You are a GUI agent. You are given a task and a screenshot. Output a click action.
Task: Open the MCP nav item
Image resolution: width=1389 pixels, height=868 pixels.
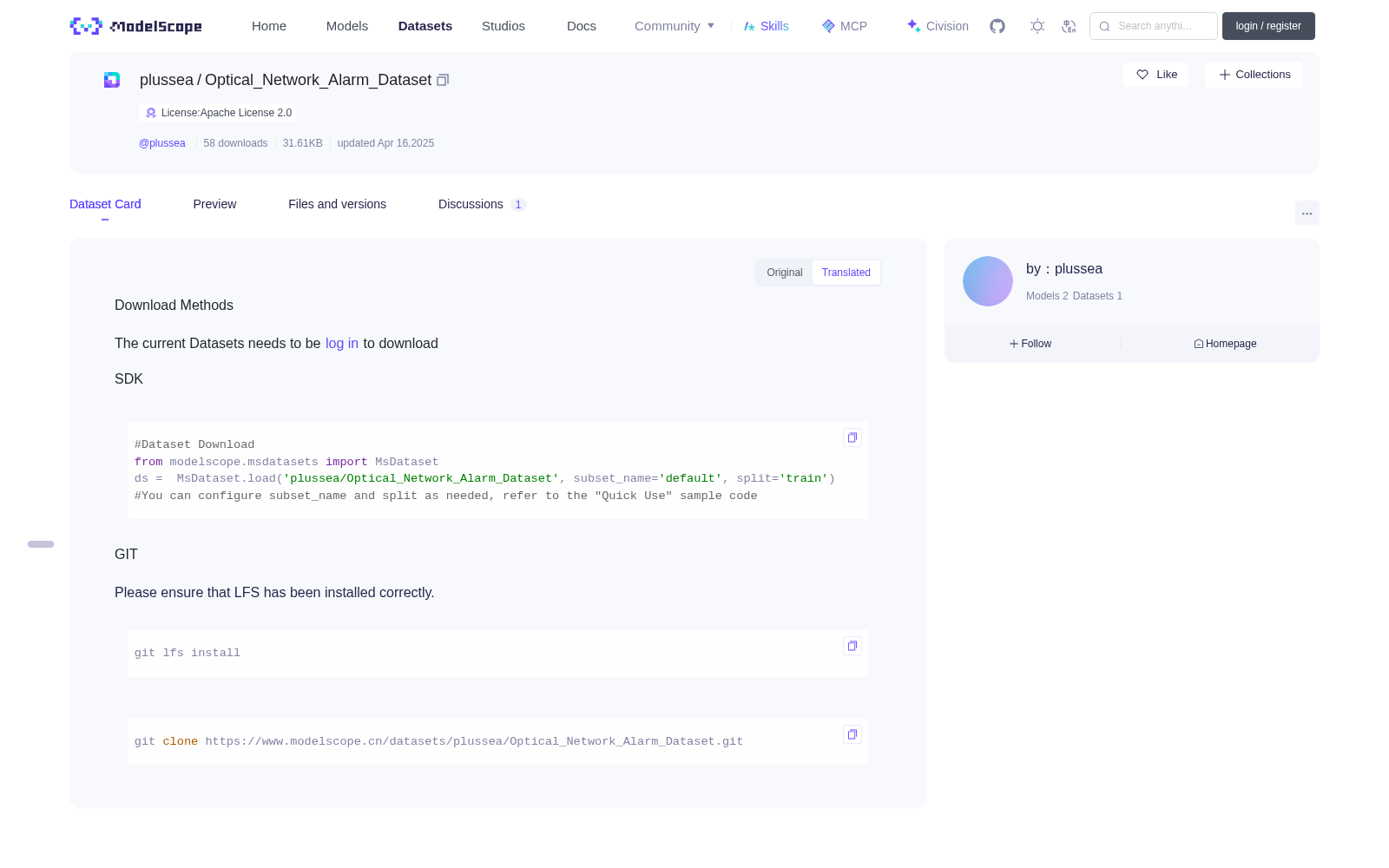click(x=844, y=26)
